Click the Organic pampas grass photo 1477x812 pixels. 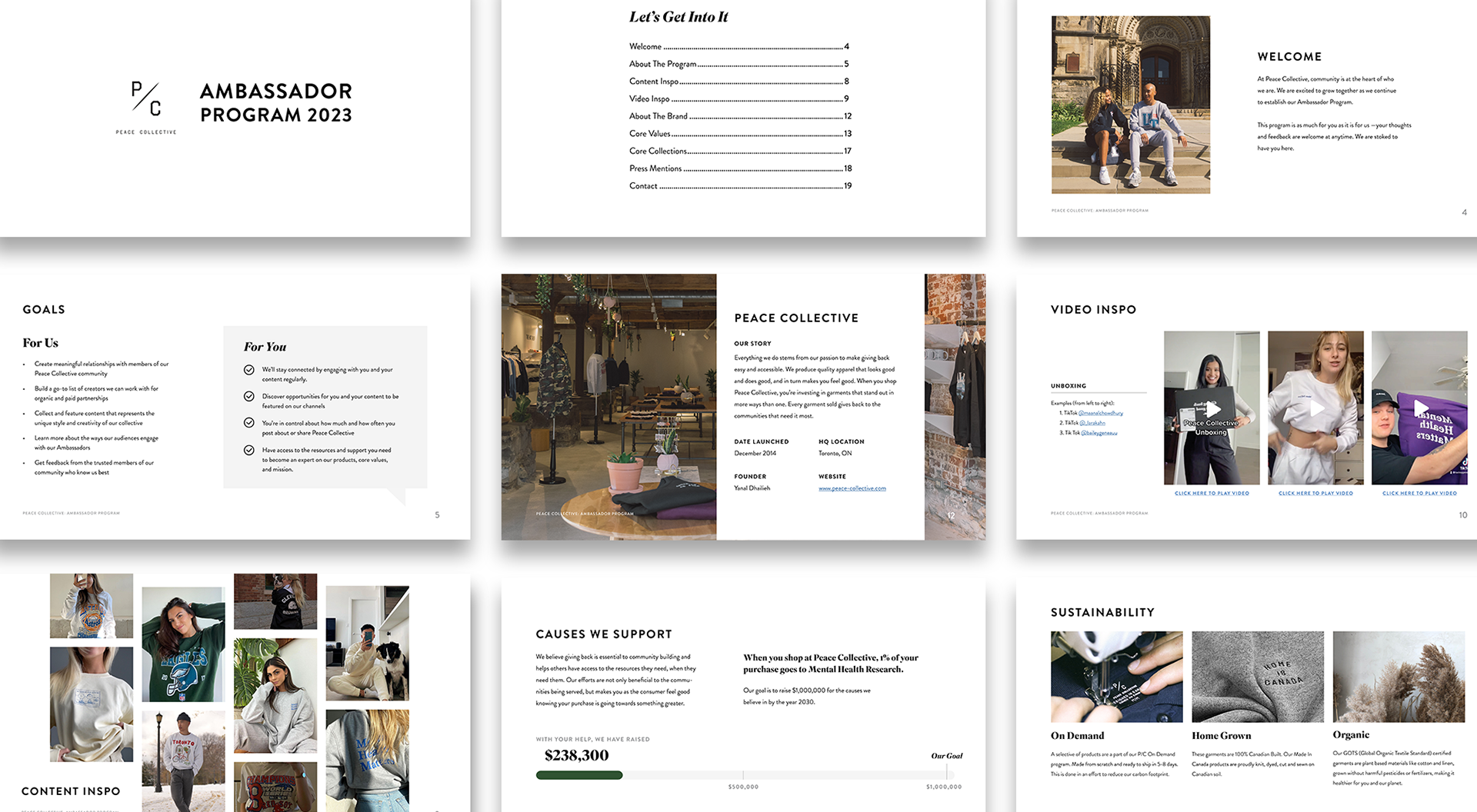[1399, 677]
